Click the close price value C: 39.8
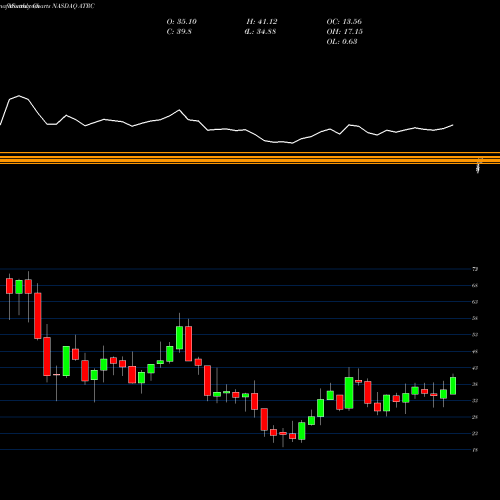Image resolution: width=500 pixels, height=500 pixels. [179, 32]
